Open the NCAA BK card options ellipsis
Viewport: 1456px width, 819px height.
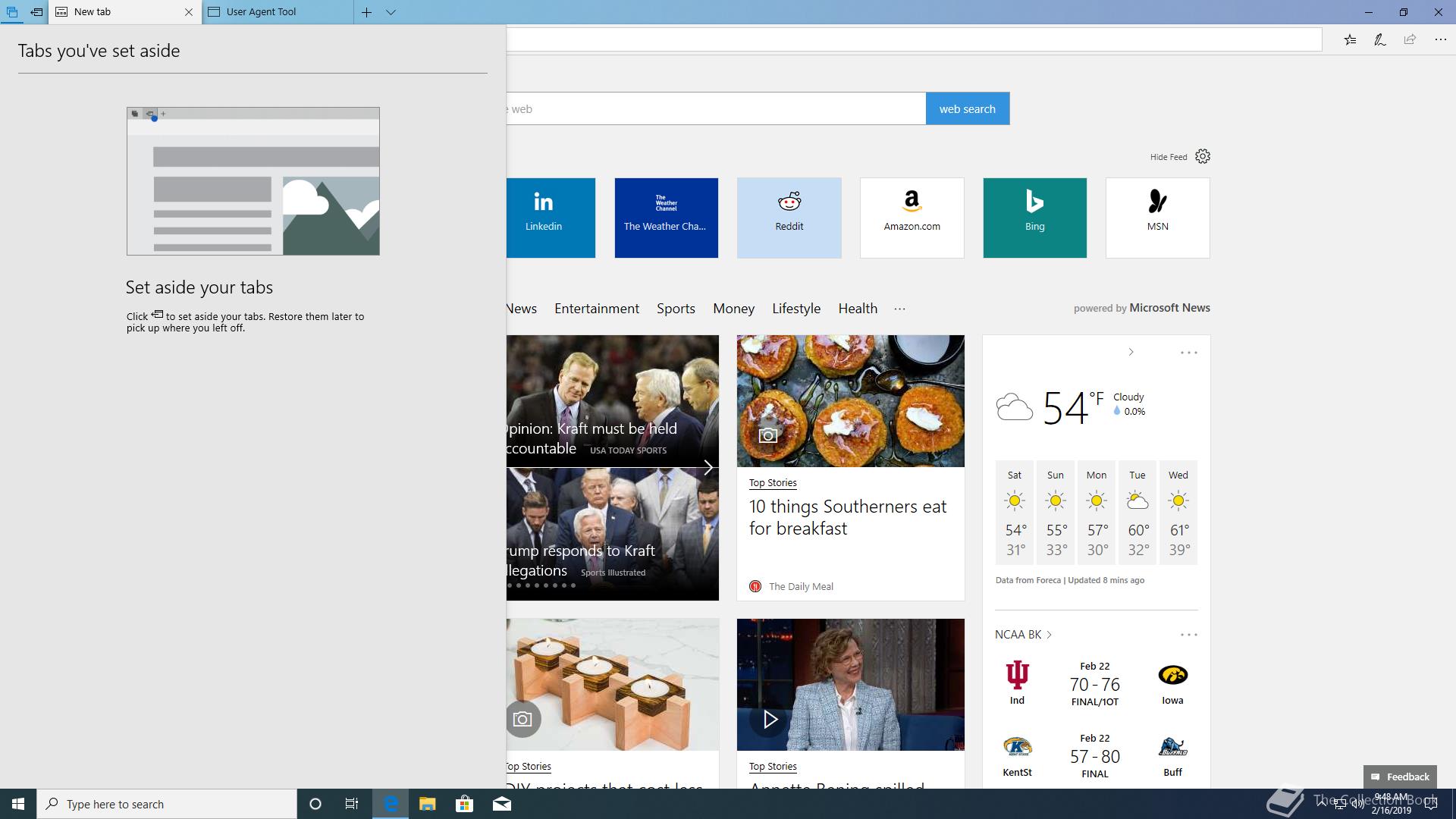pos(1188,635)
